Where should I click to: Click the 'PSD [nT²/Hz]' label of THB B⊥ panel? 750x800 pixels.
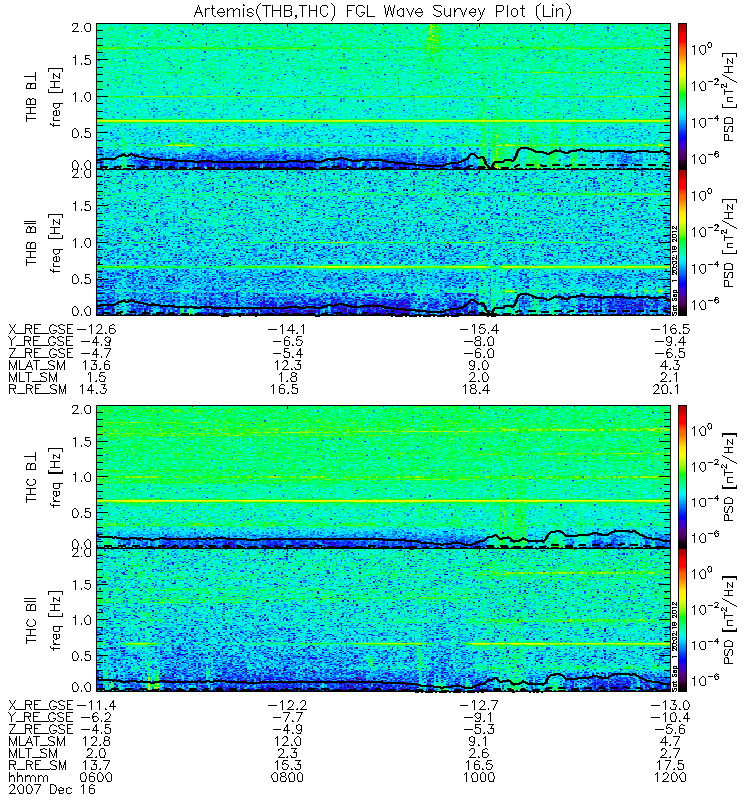[x=729, y=97]
